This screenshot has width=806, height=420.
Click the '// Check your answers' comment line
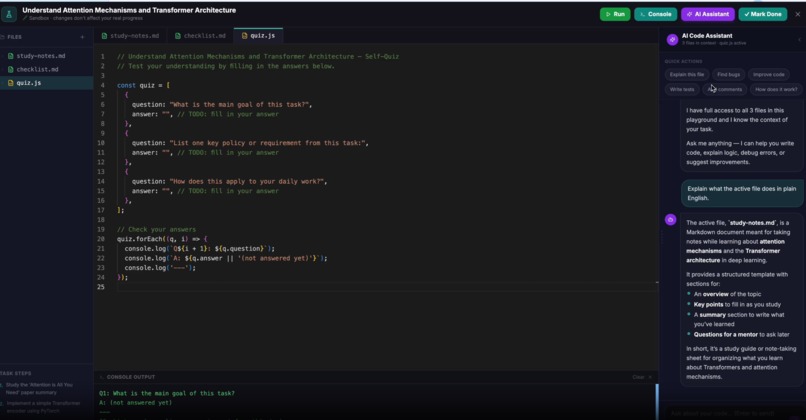click(156, 229)
